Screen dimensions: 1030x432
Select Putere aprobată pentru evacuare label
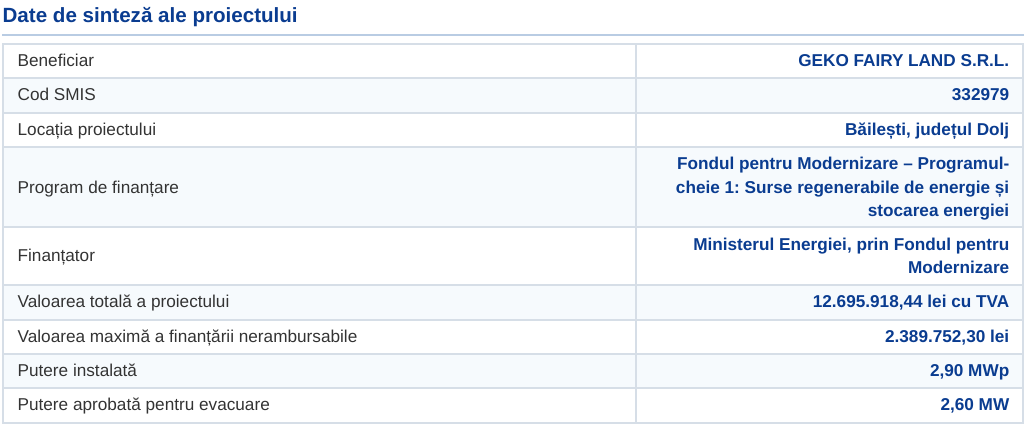(x=143, y=404)
